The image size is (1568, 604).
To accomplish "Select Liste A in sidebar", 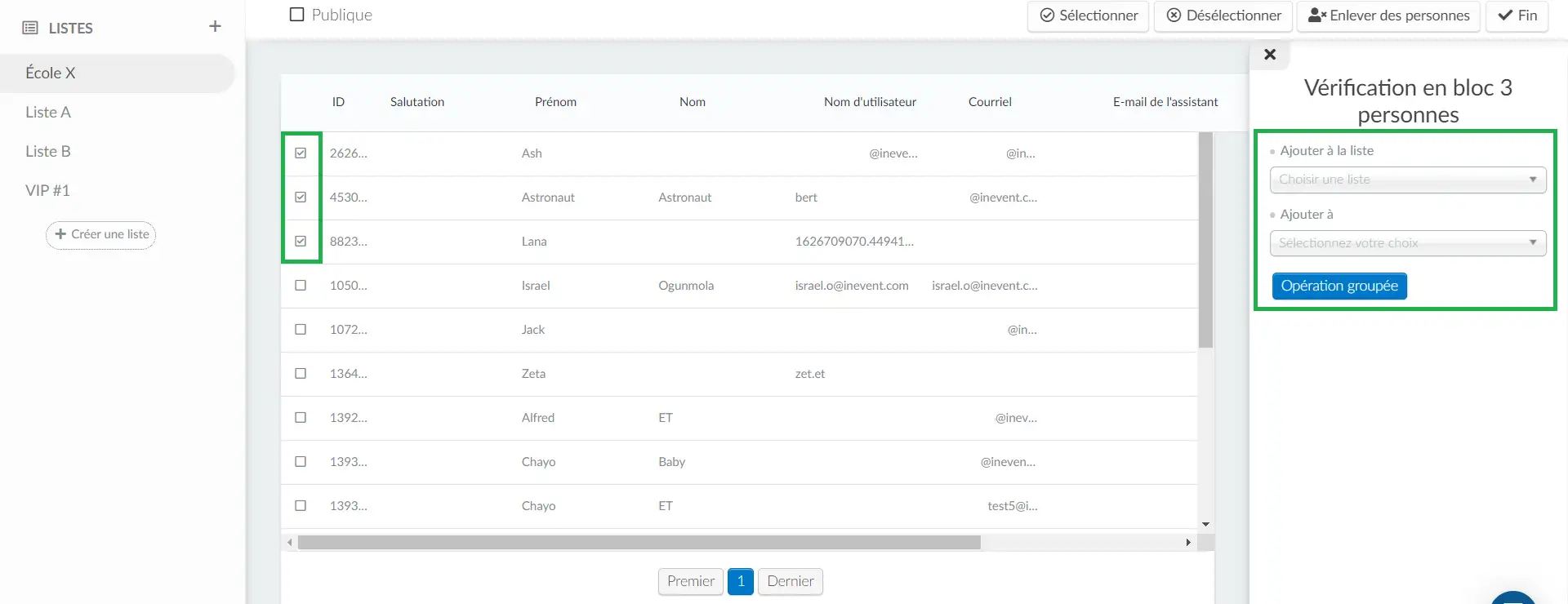I will [48, 112].
